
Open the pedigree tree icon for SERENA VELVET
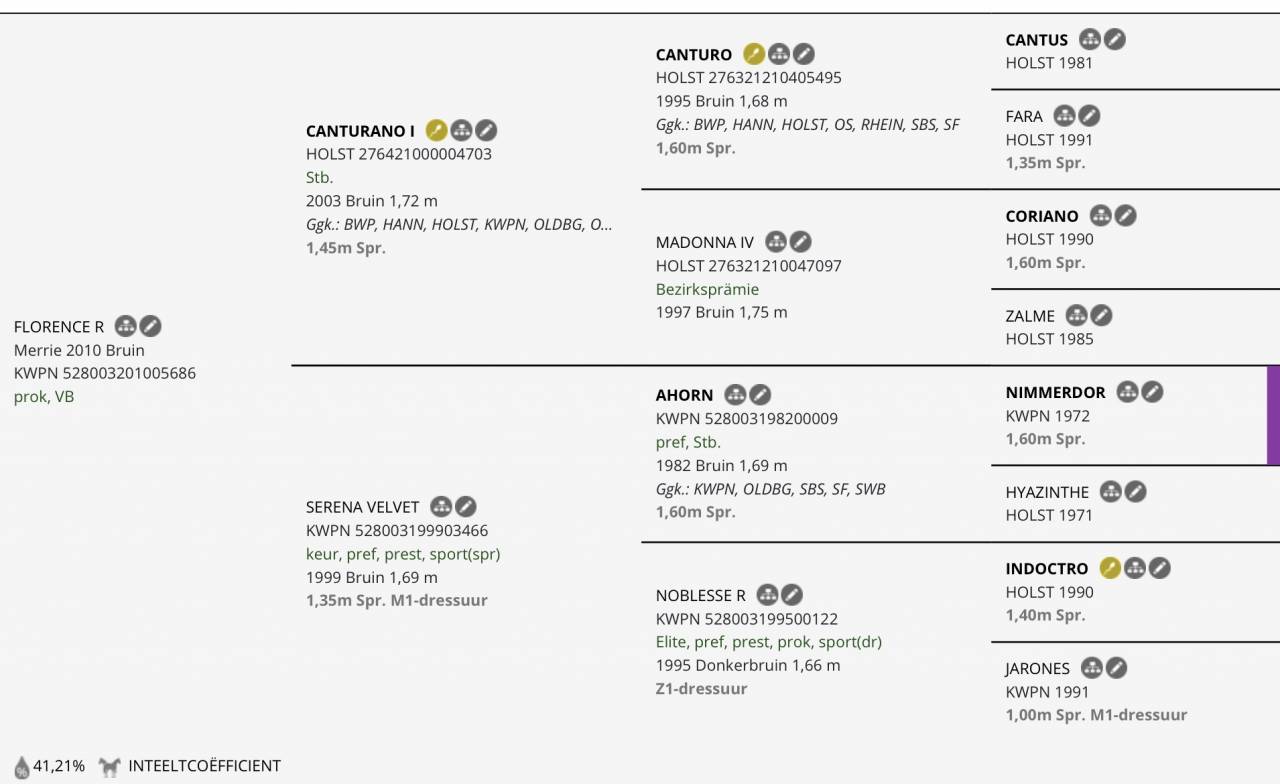[x=441, y=507]
